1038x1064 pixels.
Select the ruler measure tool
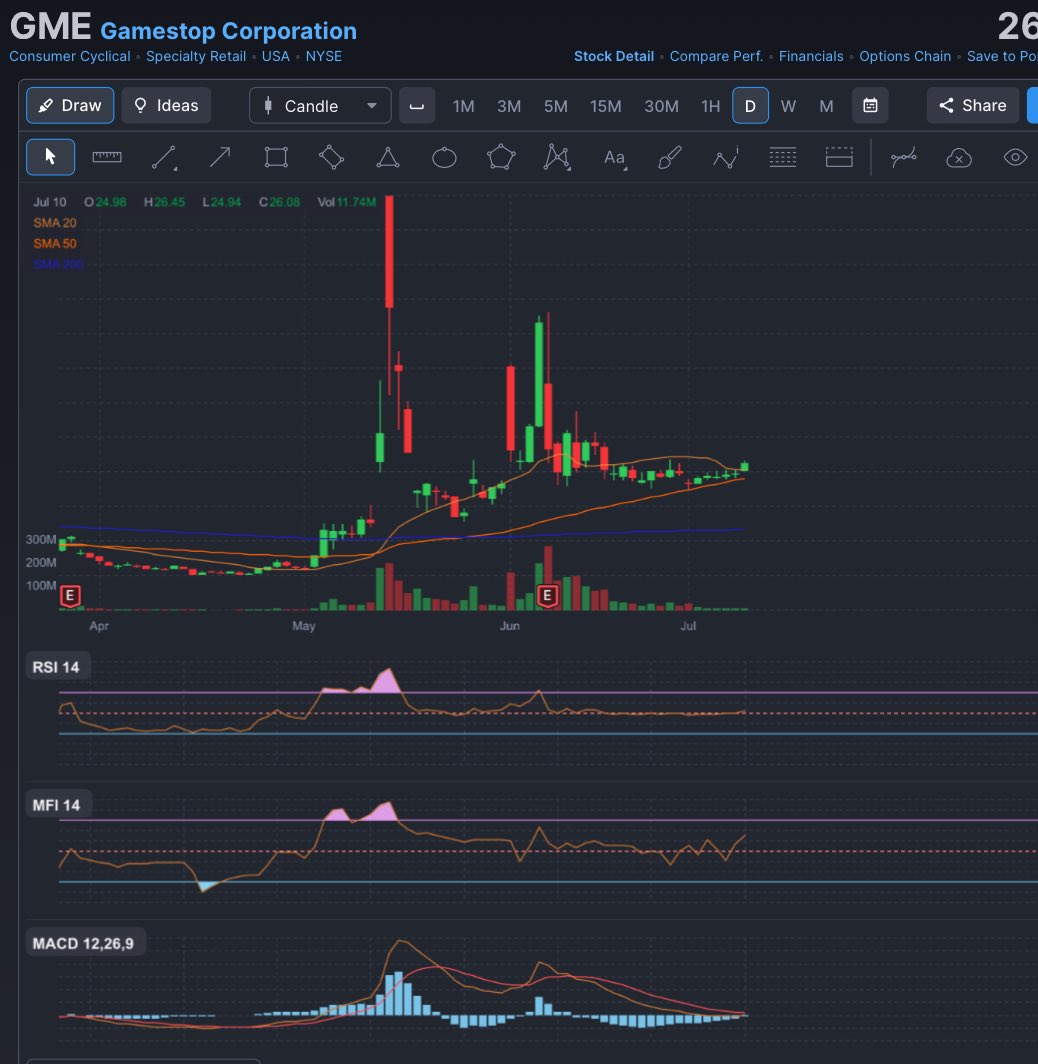tap(107, 157)
